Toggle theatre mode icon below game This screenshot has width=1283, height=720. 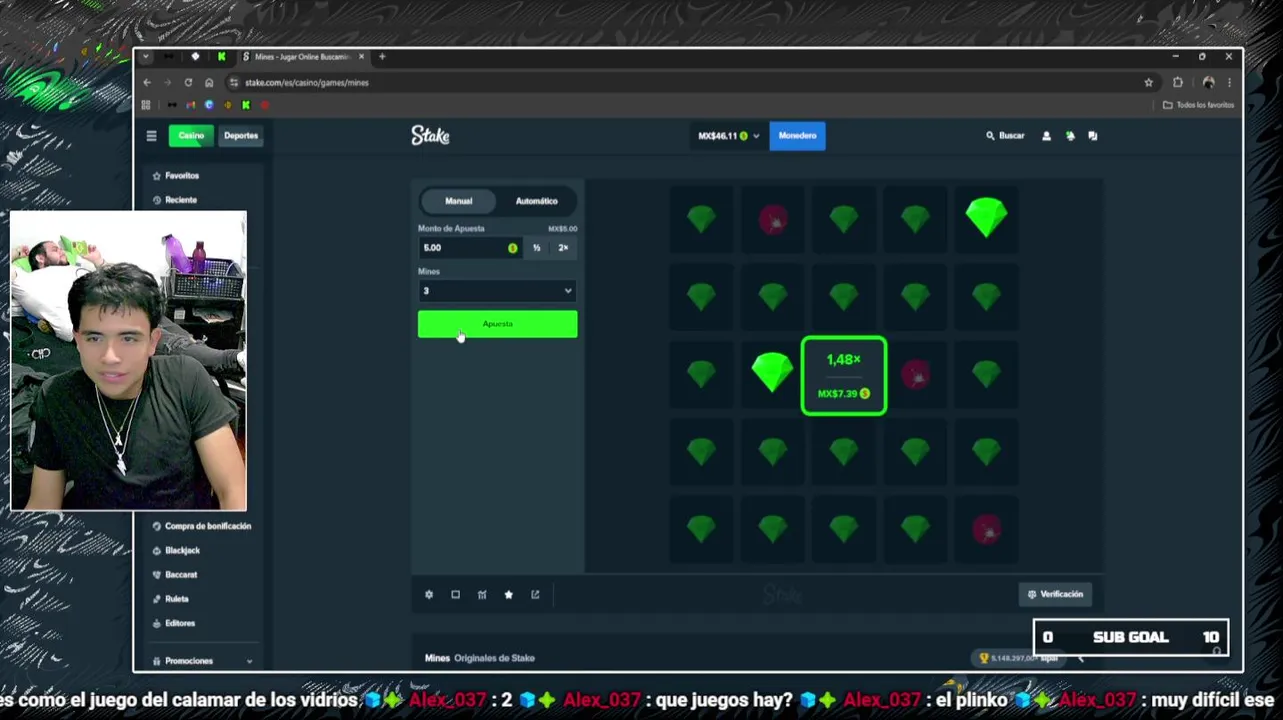click(455, 594)
